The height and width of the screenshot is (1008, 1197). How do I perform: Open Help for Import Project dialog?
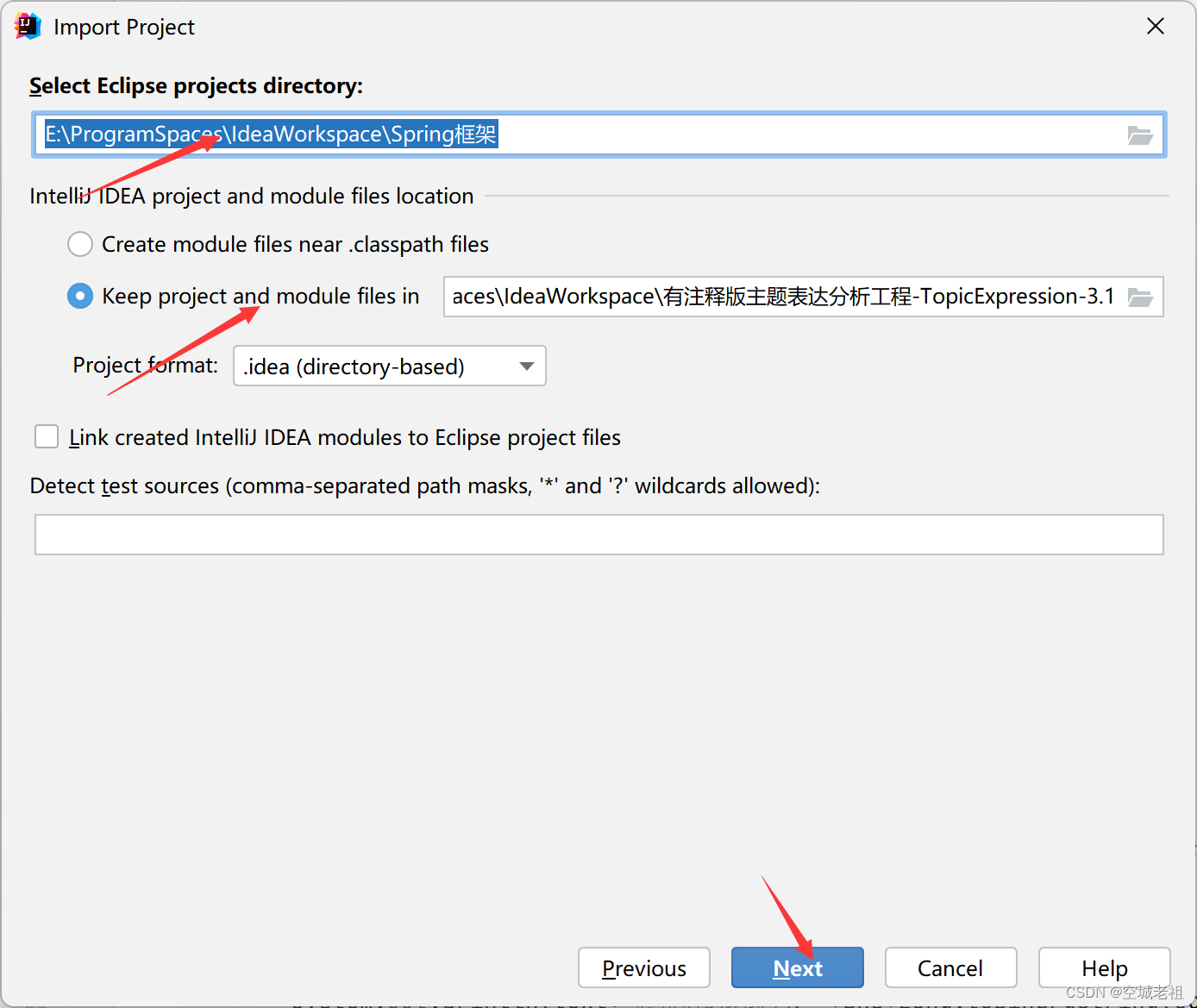pyautogui.click(x=1104, y=967)
